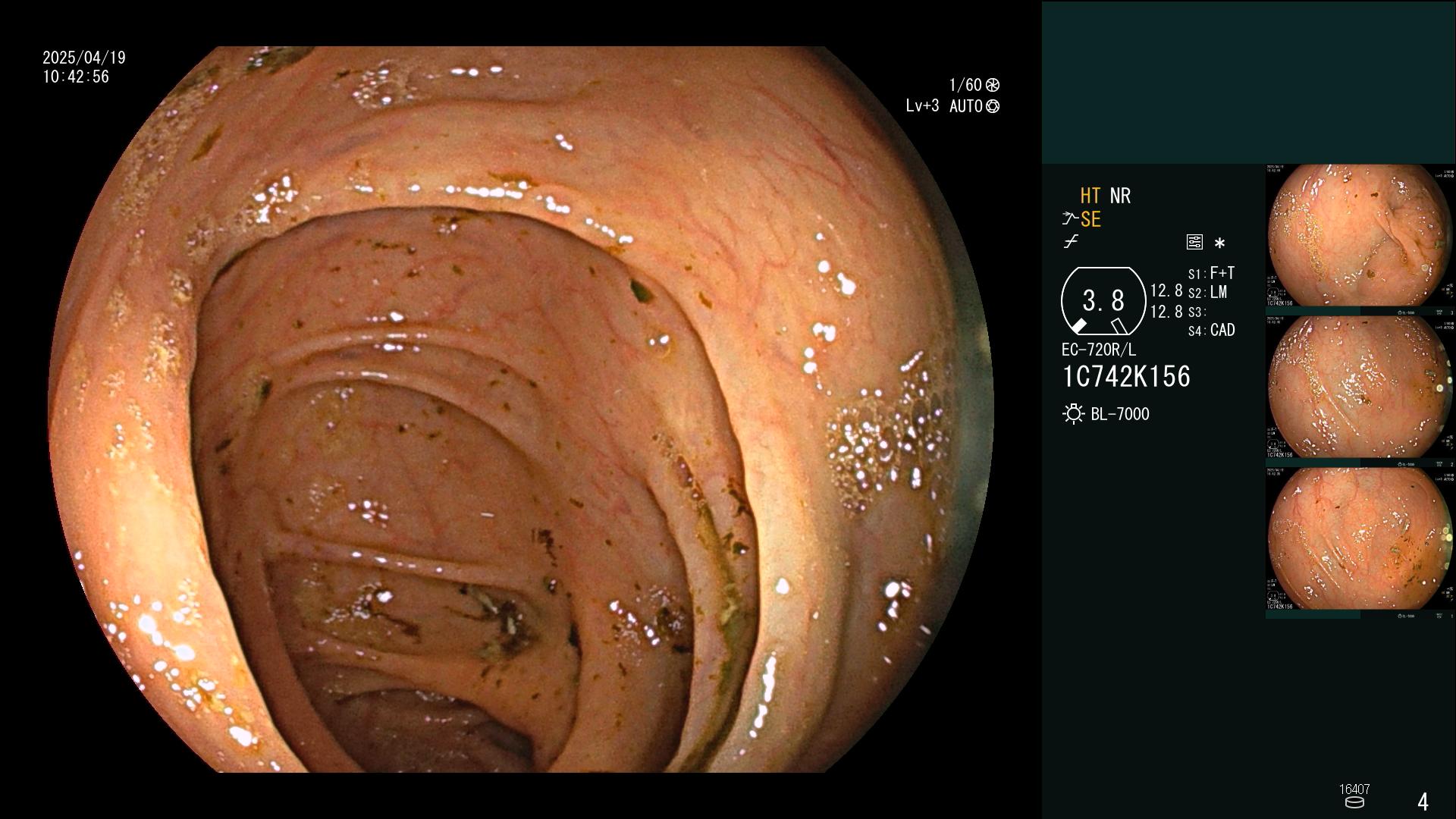
Task: Click the image settings sliders icon
Action: pyautogui.click(x=1194, y=243)
